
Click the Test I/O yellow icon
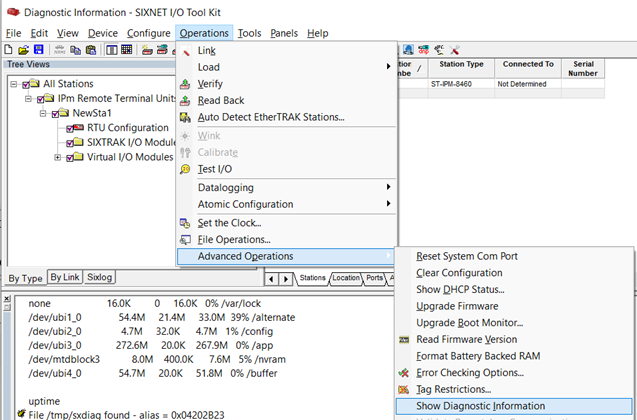pos(185,169)
